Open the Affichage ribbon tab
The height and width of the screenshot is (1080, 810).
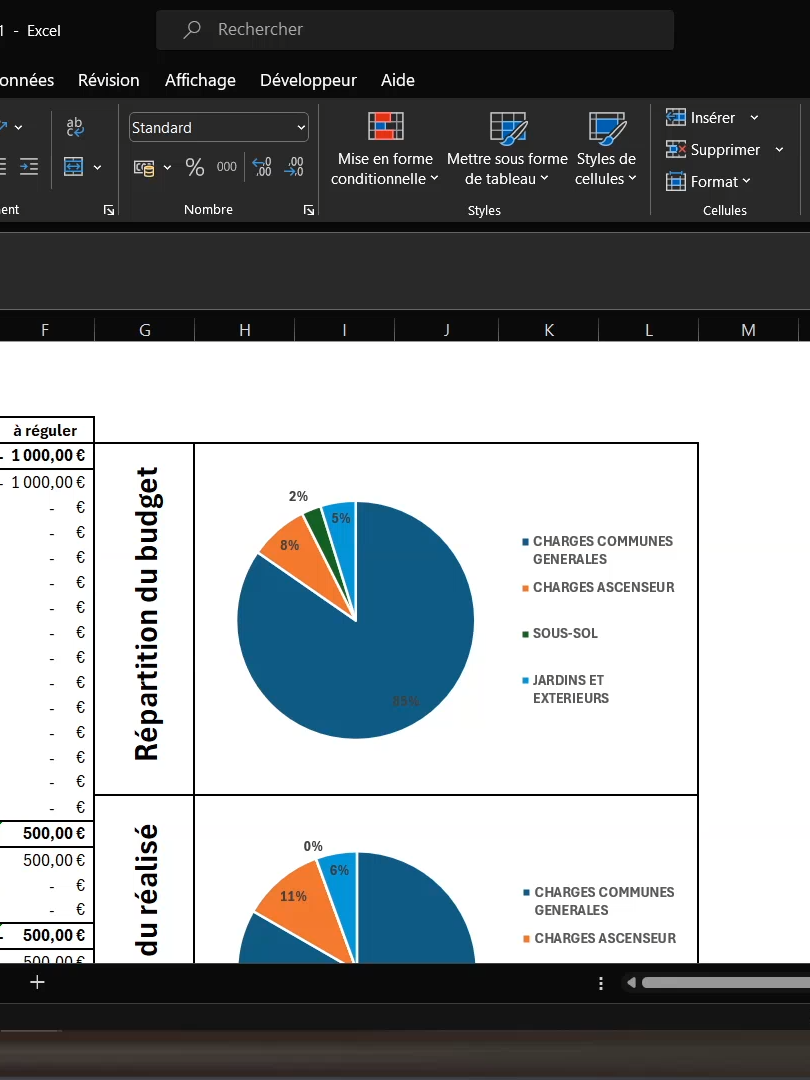click(200, 80)
